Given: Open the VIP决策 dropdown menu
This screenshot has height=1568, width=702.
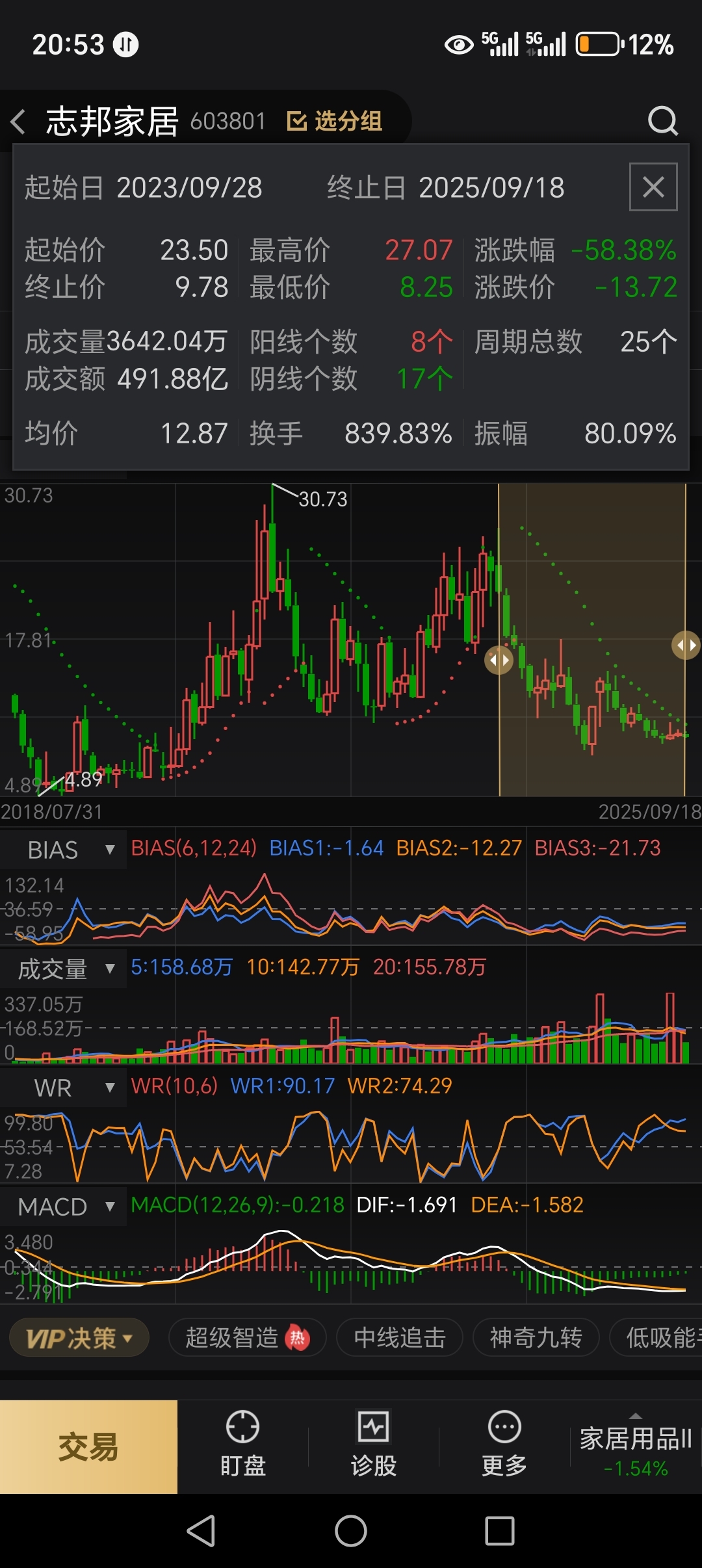Looking at the screenshot, I should click(79, 1338).
